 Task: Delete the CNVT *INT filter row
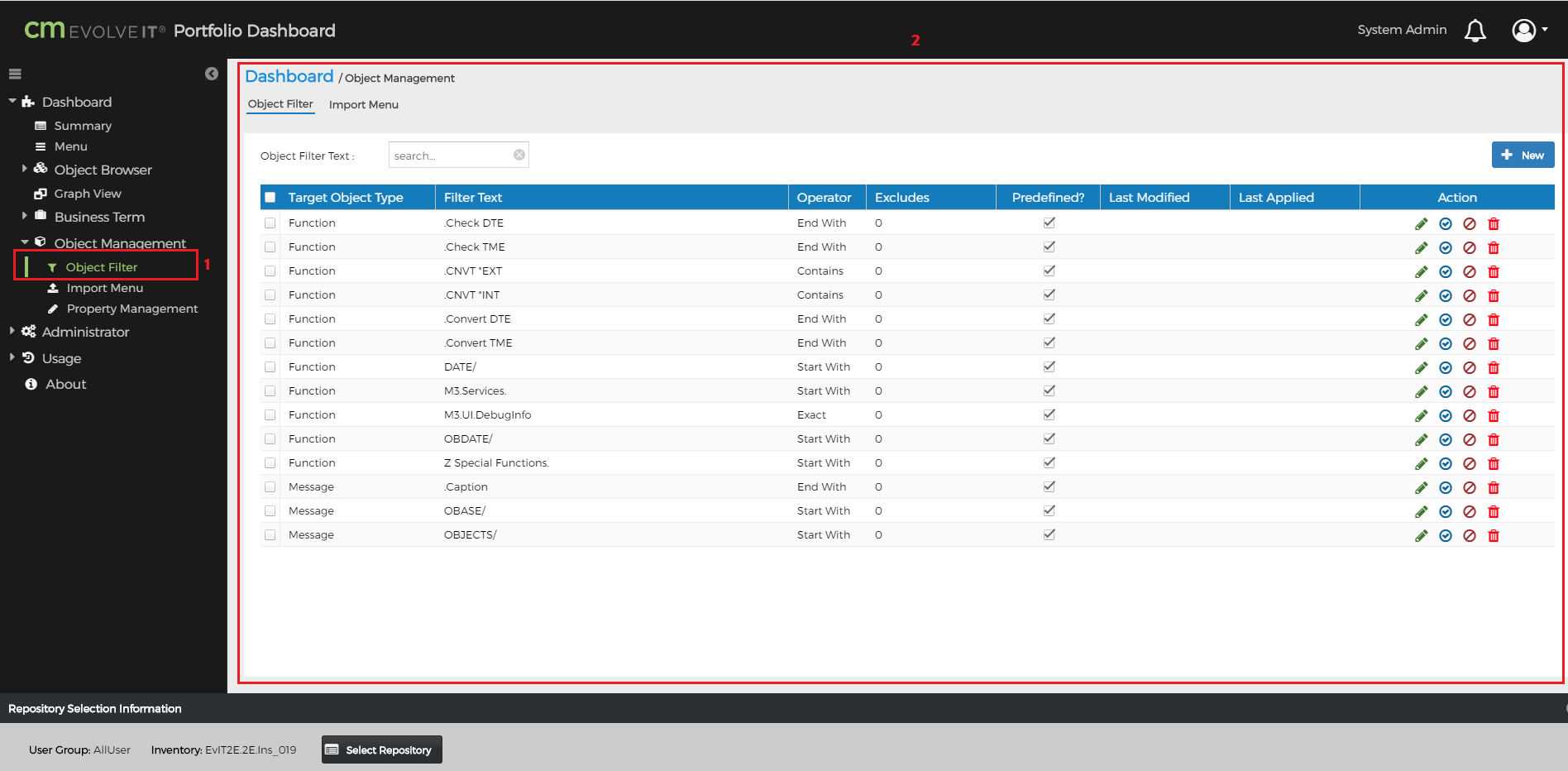[1494, 295]
